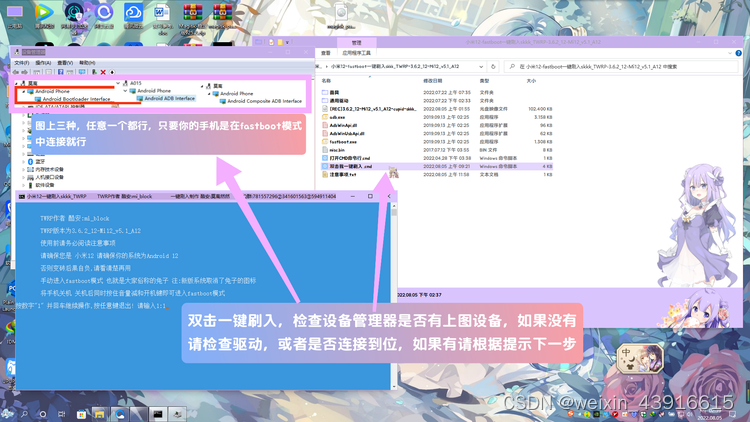Screen dimensions: 750x422
Task: Open Edge browser from the taskbar
Action: point(120,414)
